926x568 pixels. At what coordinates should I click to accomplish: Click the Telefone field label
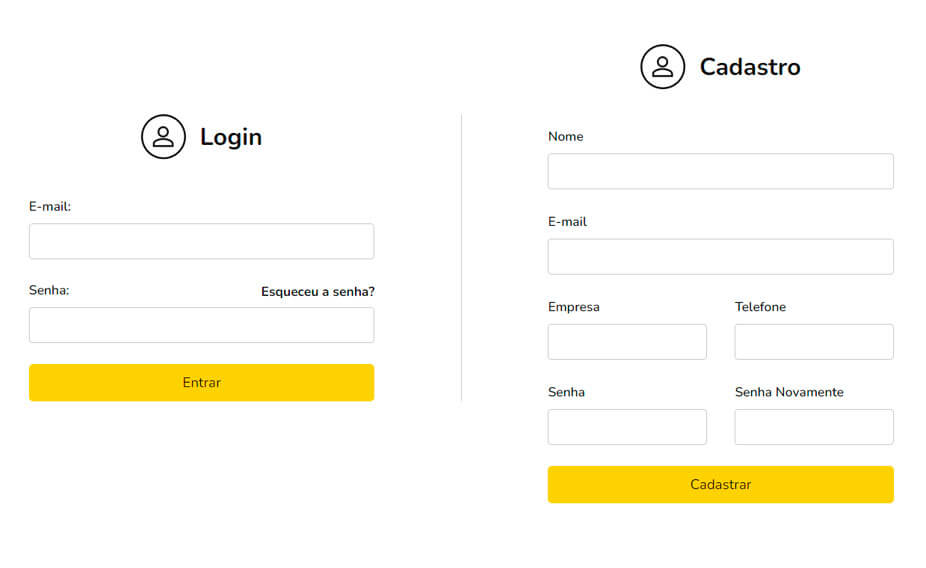tap(760, 307)
